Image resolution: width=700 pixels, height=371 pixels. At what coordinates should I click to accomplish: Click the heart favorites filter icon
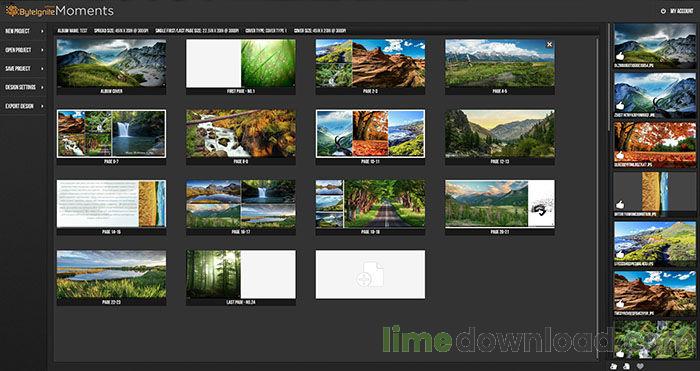(x=639, y=367)
